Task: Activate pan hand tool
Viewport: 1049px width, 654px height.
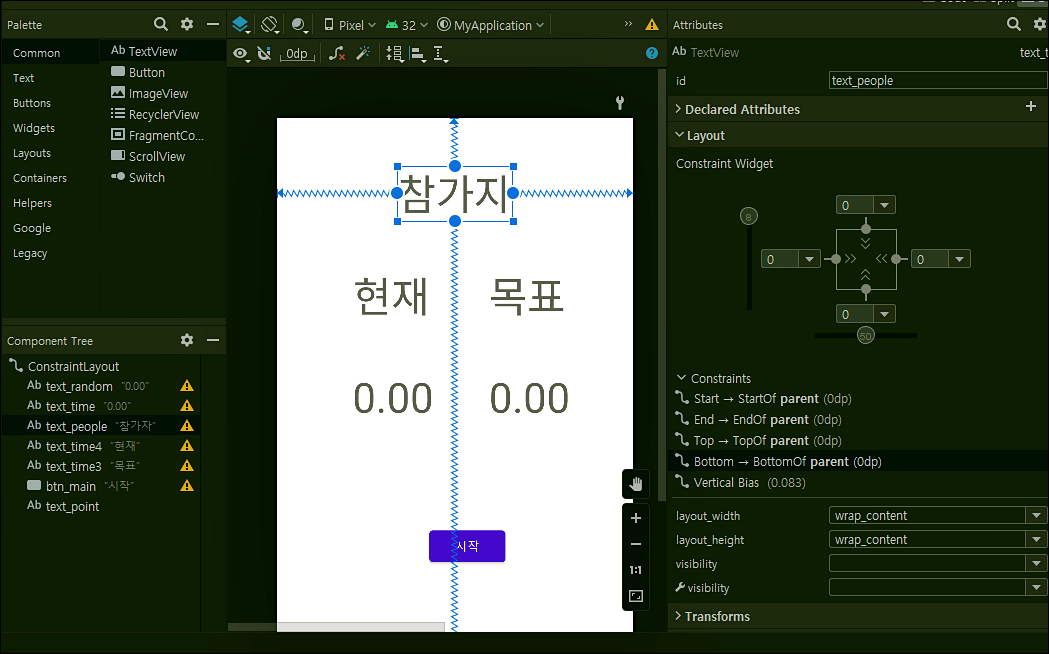Action: (636, 484)
